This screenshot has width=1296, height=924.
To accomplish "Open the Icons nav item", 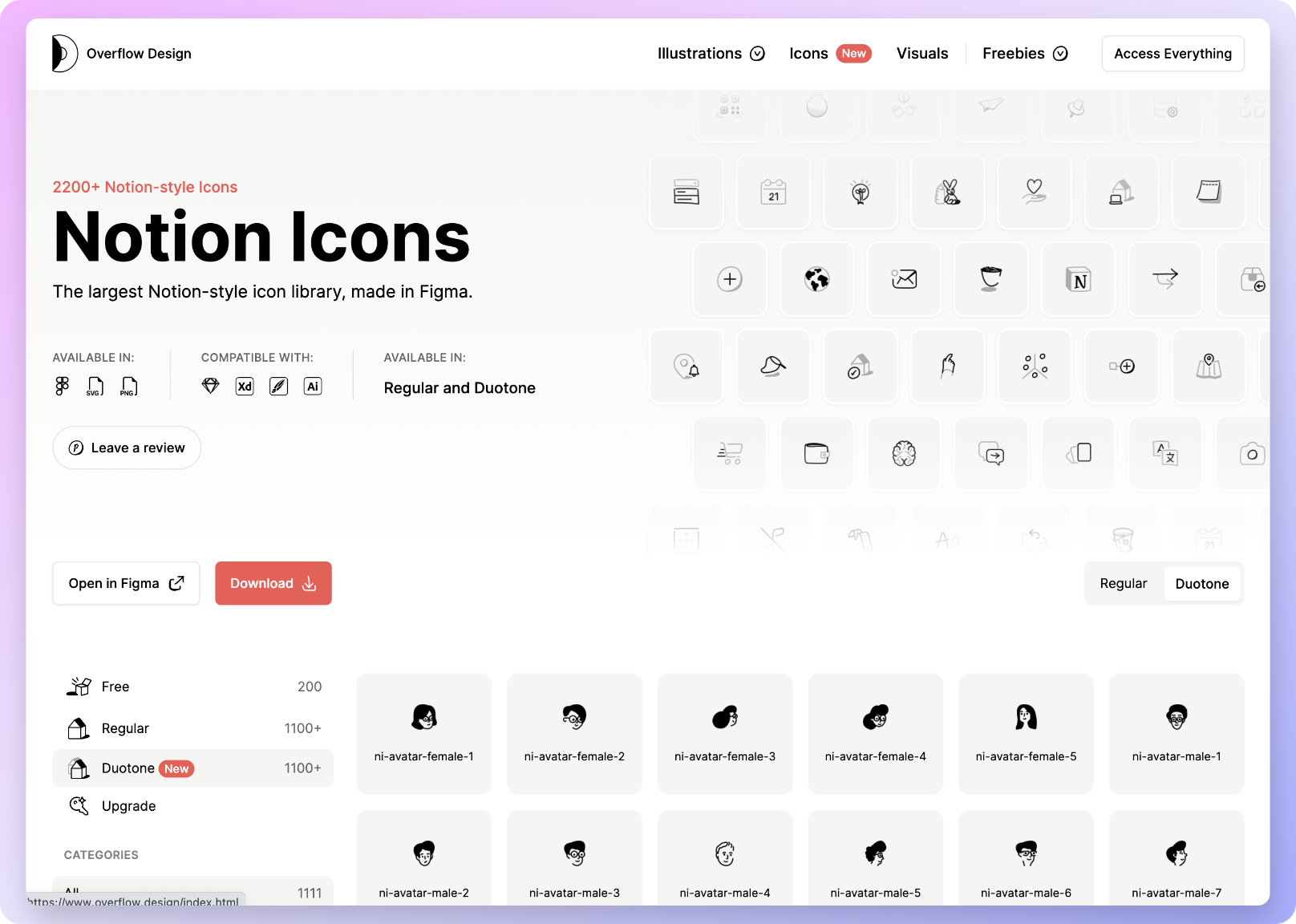I will [x=830, y=54].
